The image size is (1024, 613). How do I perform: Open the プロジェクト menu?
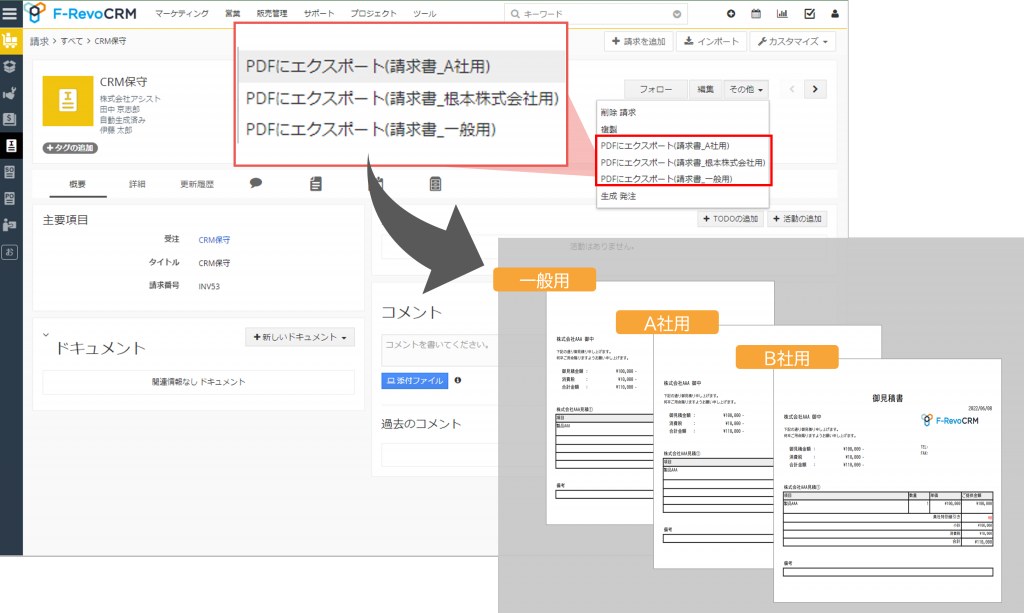click(x=373, y=14)
